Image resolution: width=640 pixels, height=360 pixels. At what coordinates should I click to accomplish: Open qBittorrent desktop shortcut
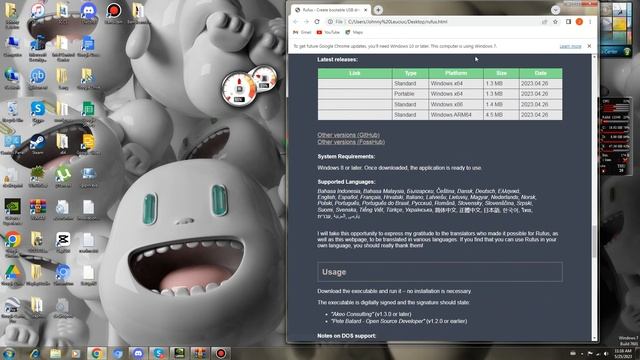pos(38,78)
